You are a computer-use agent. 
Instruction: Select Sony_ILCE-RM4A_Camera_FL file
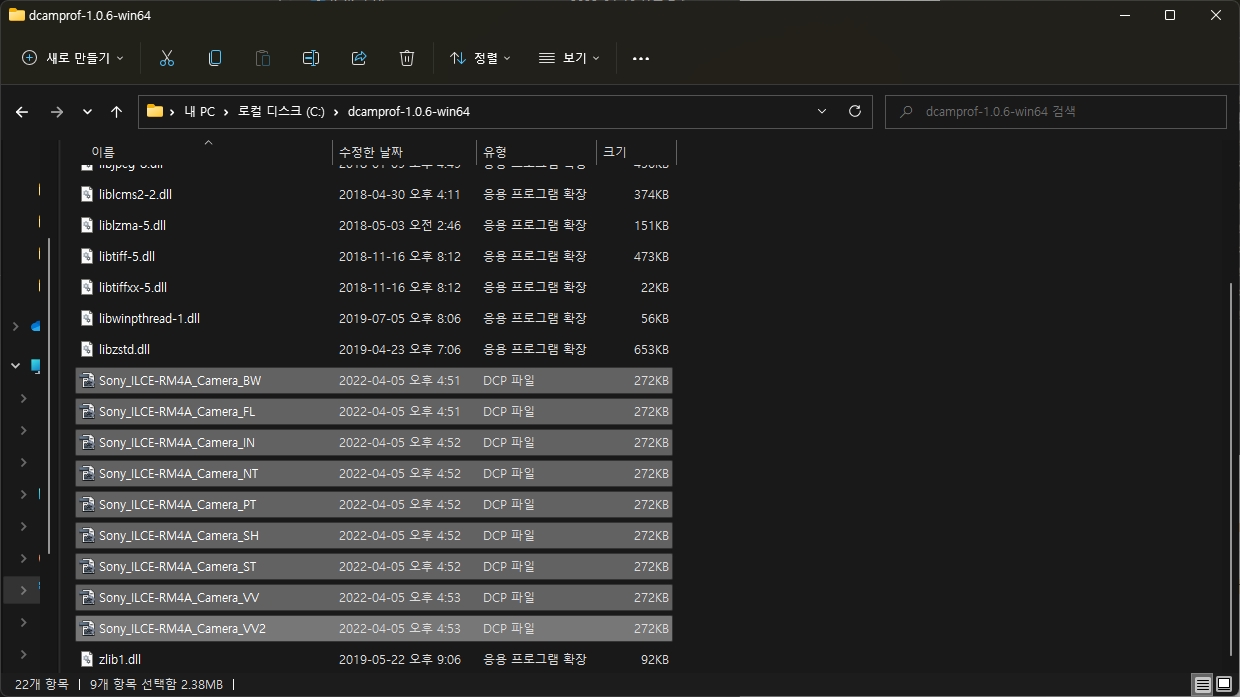(374, 411)
